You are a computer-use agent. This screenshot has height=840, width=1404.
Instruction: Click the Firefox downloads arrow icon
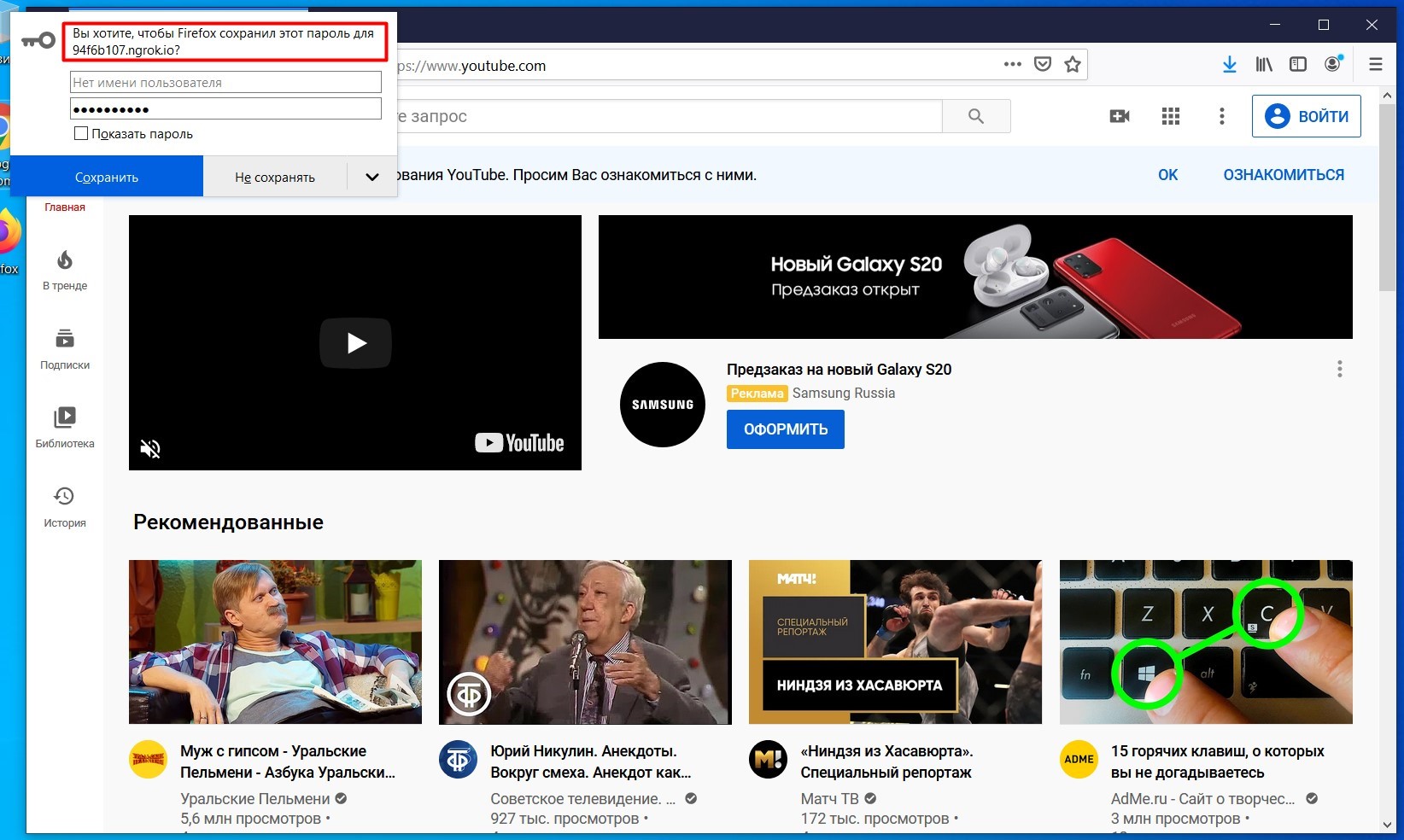pyautogui.click(x=1229, y=65)
